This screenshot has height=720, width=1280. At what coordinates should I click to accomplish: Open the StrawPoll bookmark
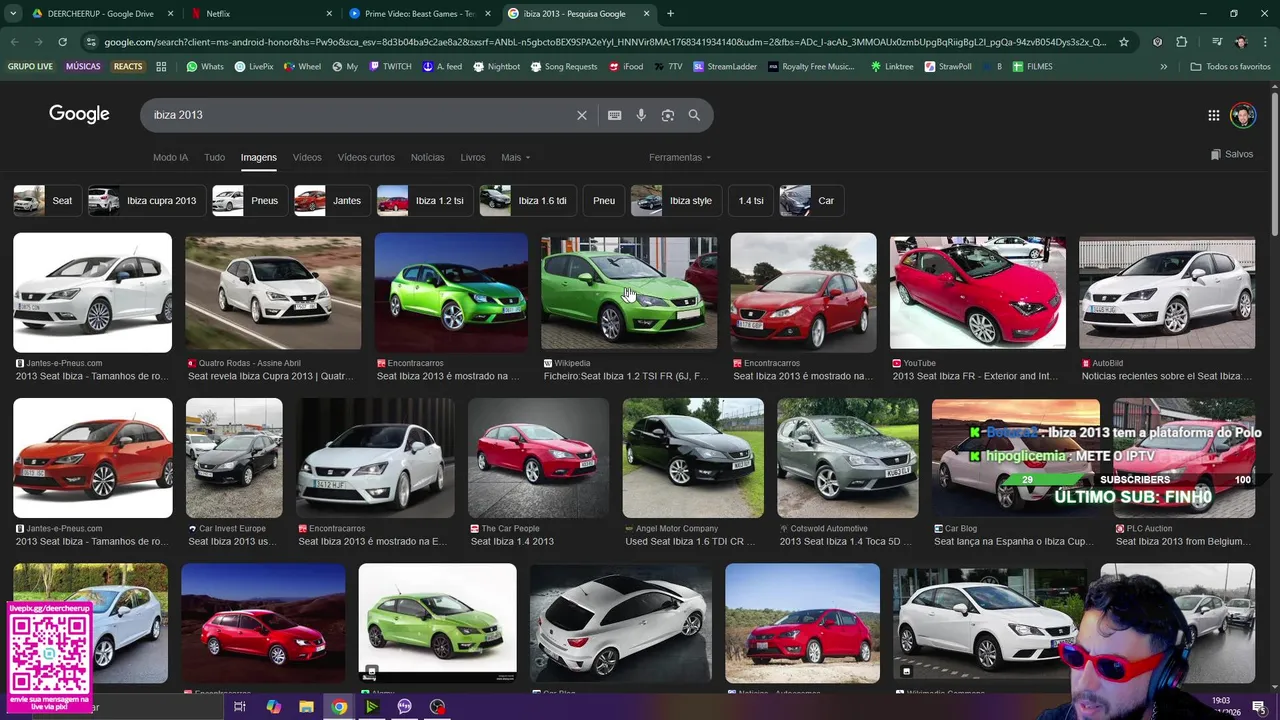[x=948, y=66]
